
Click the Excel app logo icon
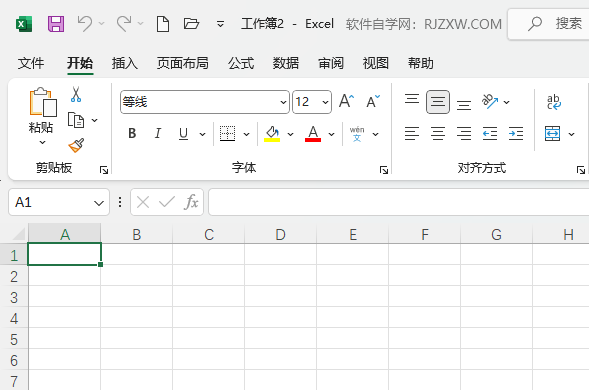point(24,24)
